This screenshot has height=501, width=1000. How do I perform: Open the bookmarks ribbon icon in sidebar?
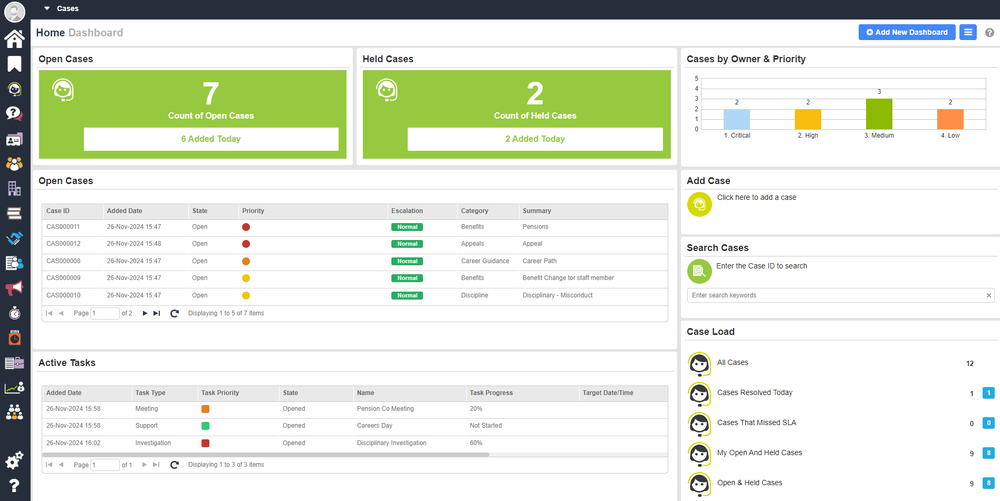(14, 64)
